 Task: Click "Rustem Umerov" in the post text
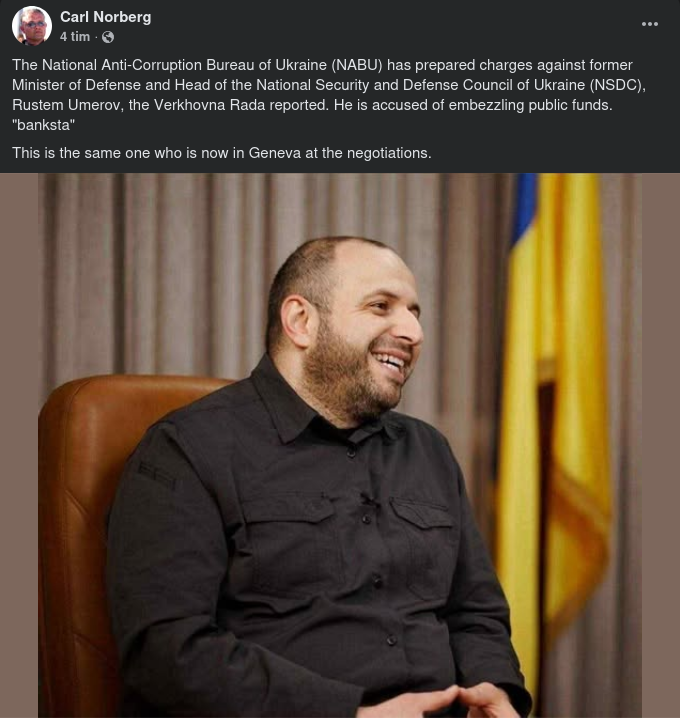point(67,105)
